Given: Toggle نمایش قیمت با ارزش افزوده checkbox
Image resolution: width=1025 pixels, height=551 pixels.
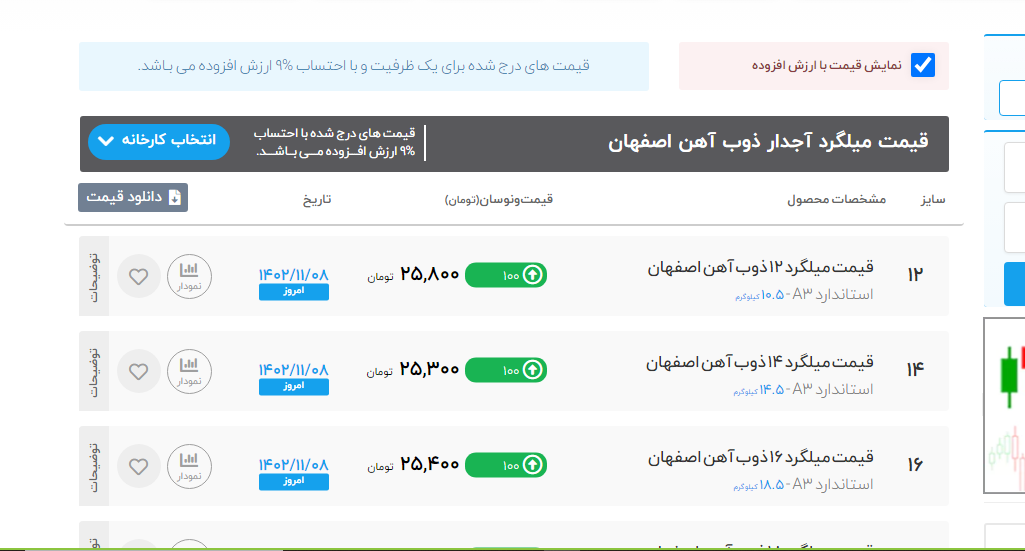Looking at the screenshot, I should [922, 66].
